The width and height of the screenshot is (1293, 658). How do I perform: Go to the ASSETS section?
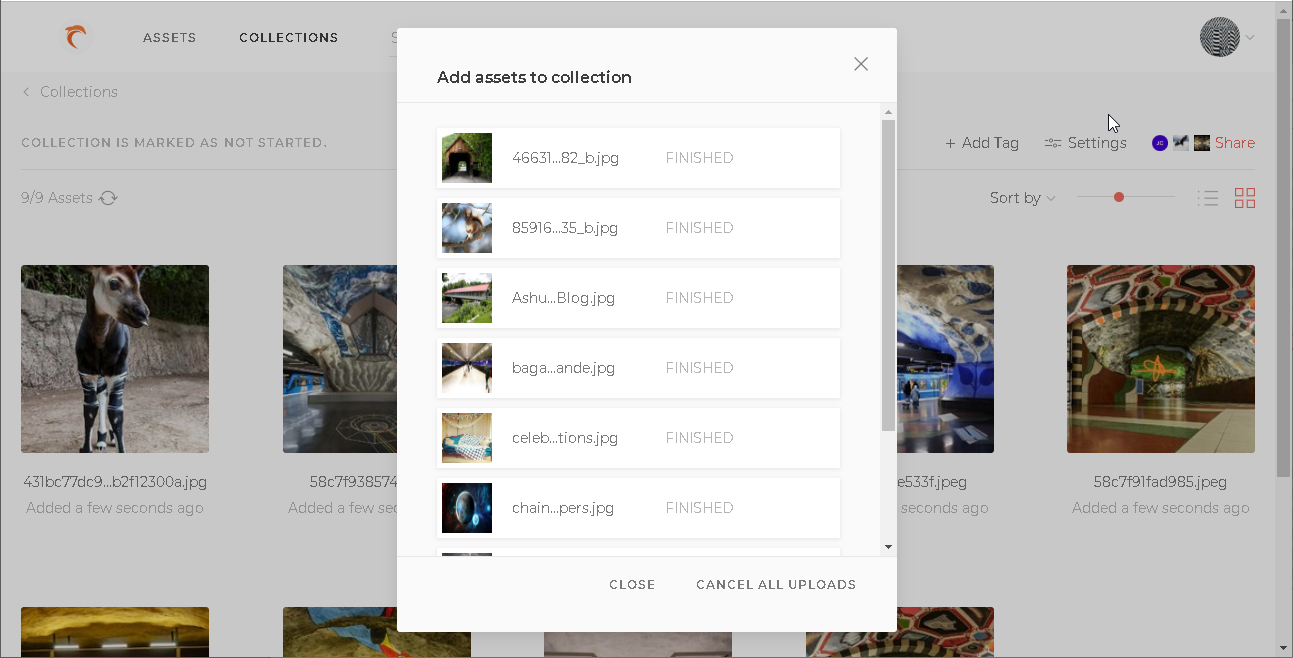coord(169,38)
